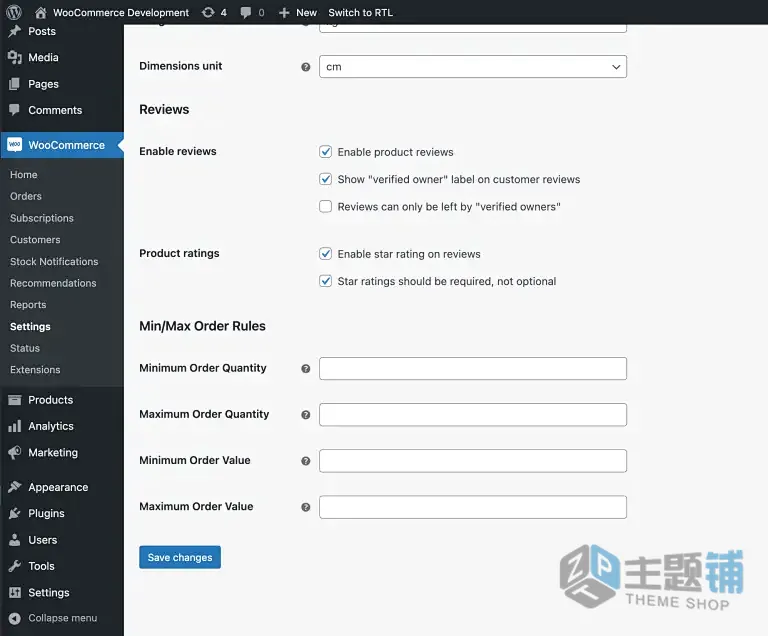Select WooCommerce Settings submenu item
Screen dimensions: 768x636
pos(30,326)
